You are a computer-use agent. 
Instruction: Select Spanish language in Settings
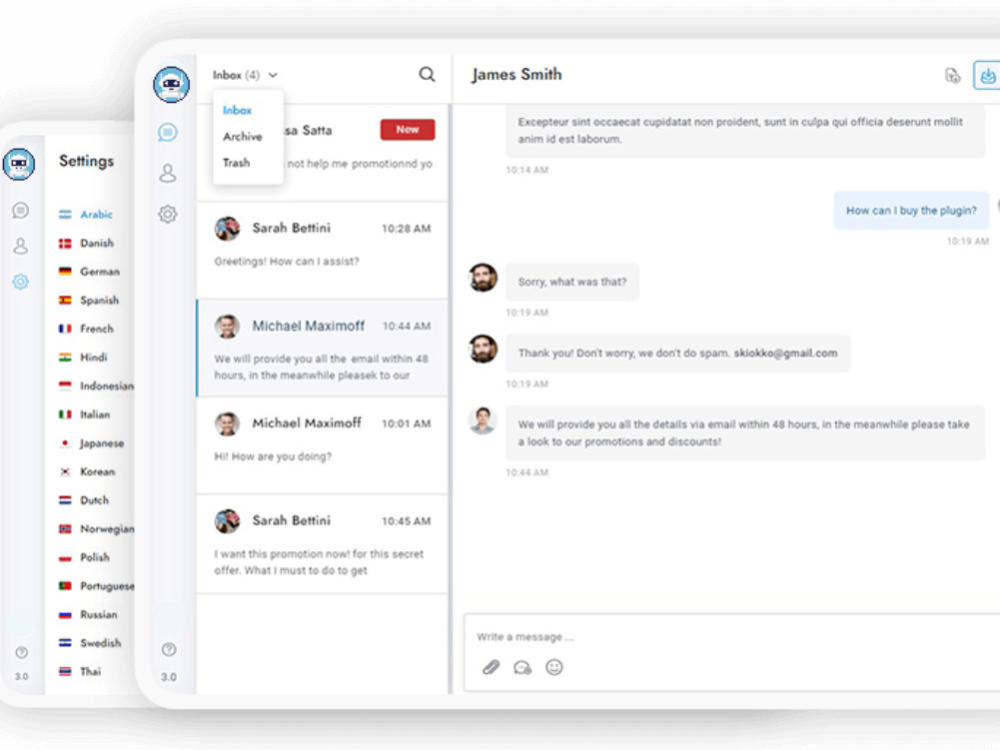point(89,300)
